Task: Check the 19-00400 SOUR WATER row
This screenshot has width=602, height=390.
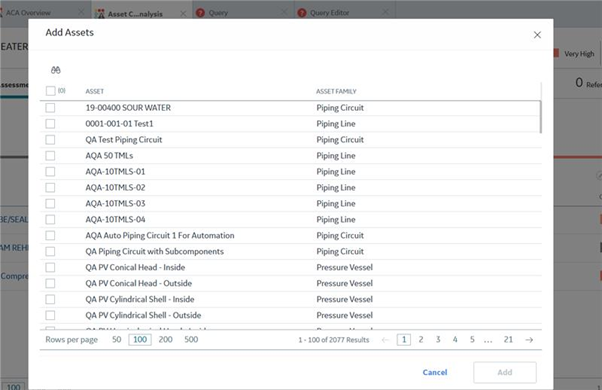Action: [x=50, y=108]
